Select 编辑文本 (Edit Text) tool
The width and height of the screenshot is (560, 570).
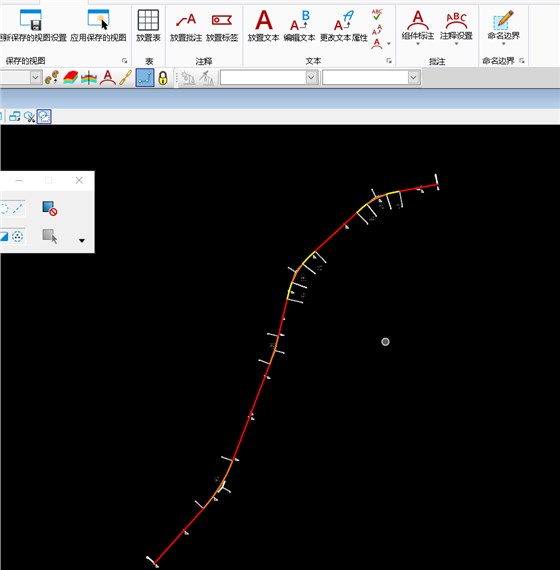[299, 20]
